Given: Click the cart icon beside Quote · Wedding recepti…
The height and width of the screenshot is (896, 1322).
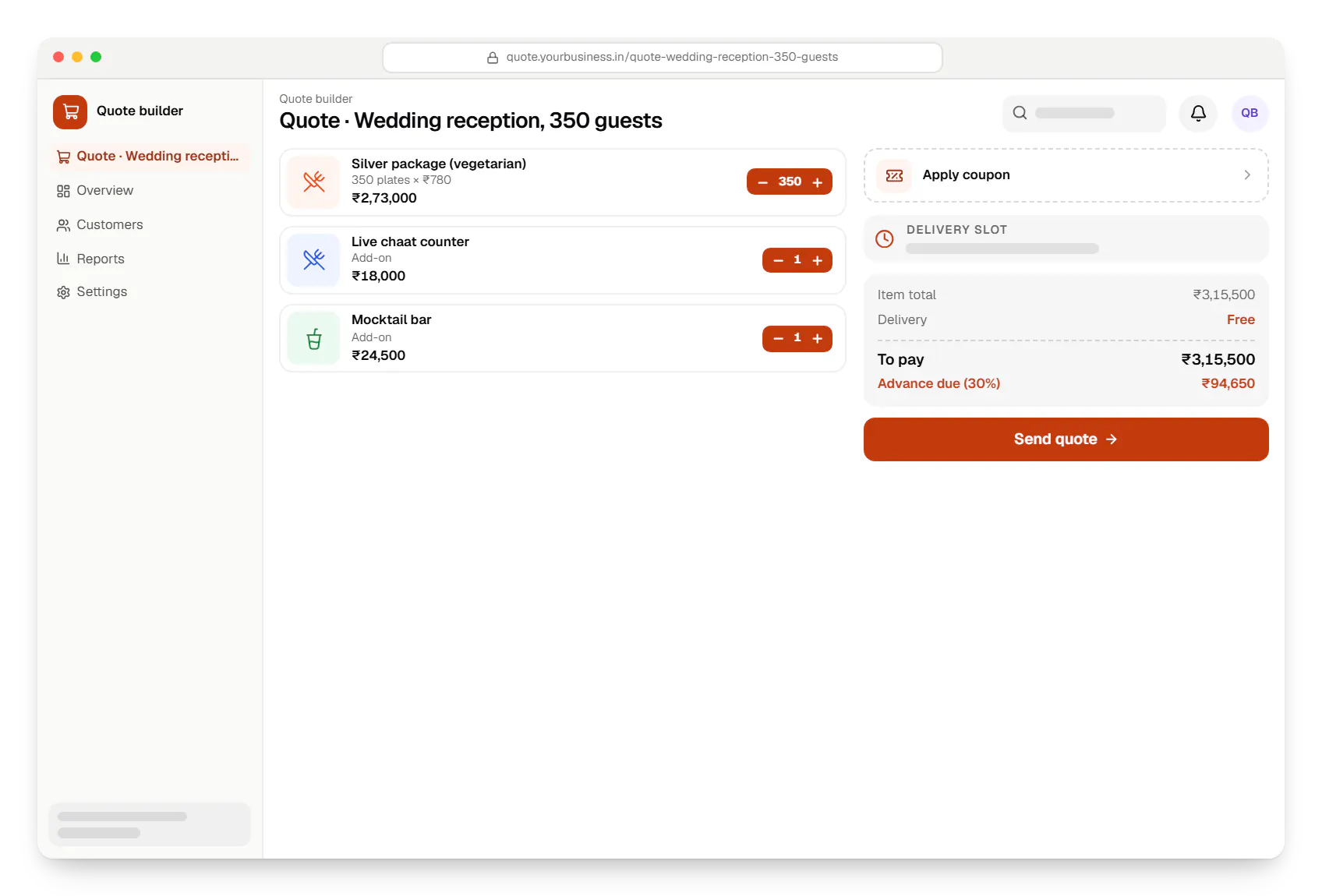Looking at the screenshot, I should 63,157.
